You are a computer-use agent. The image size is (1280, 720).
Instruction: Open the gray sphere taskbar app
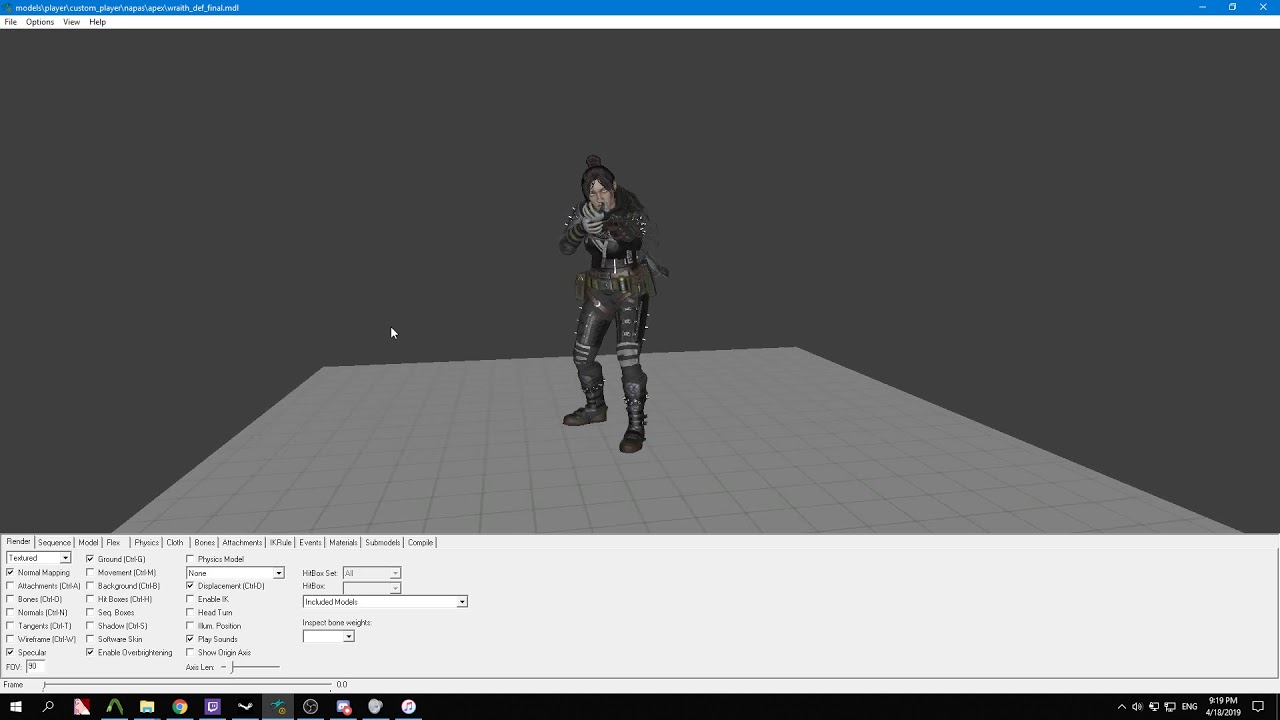click(376, 707)
